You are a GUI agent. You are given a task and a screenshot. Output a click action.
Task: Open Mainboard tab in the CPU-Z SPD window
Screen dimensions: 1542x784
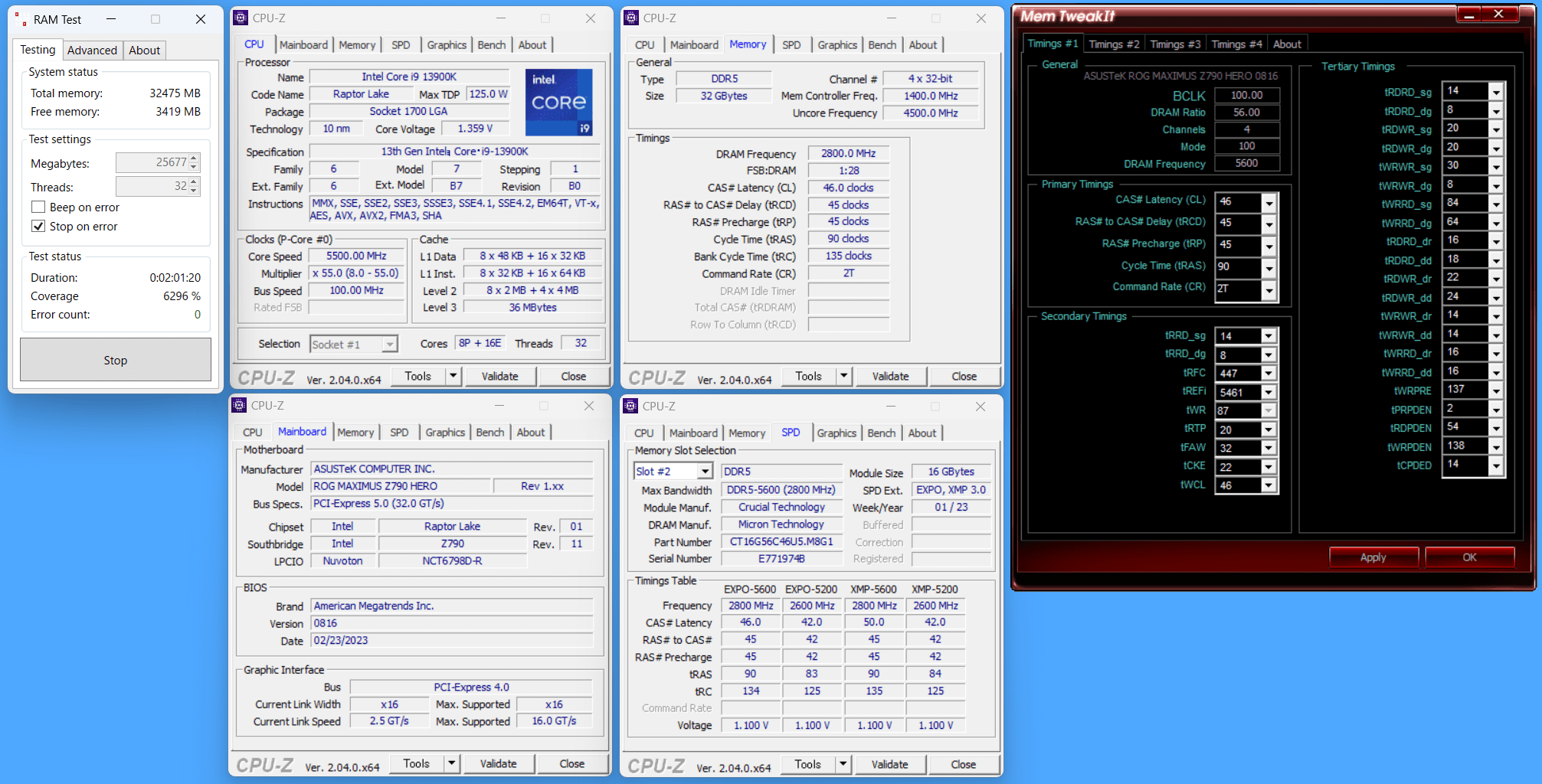pos(693,433)
